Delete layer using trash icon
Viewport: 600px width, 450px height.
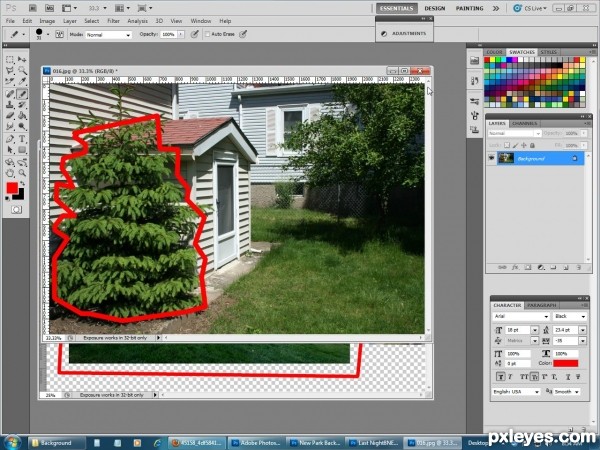(x=579, y=267)
